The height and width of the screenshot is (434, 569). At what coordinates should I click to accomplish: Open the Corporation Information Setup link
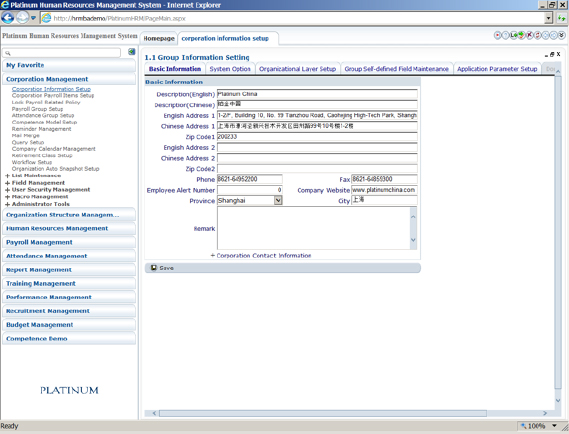[x=51, y=89]
